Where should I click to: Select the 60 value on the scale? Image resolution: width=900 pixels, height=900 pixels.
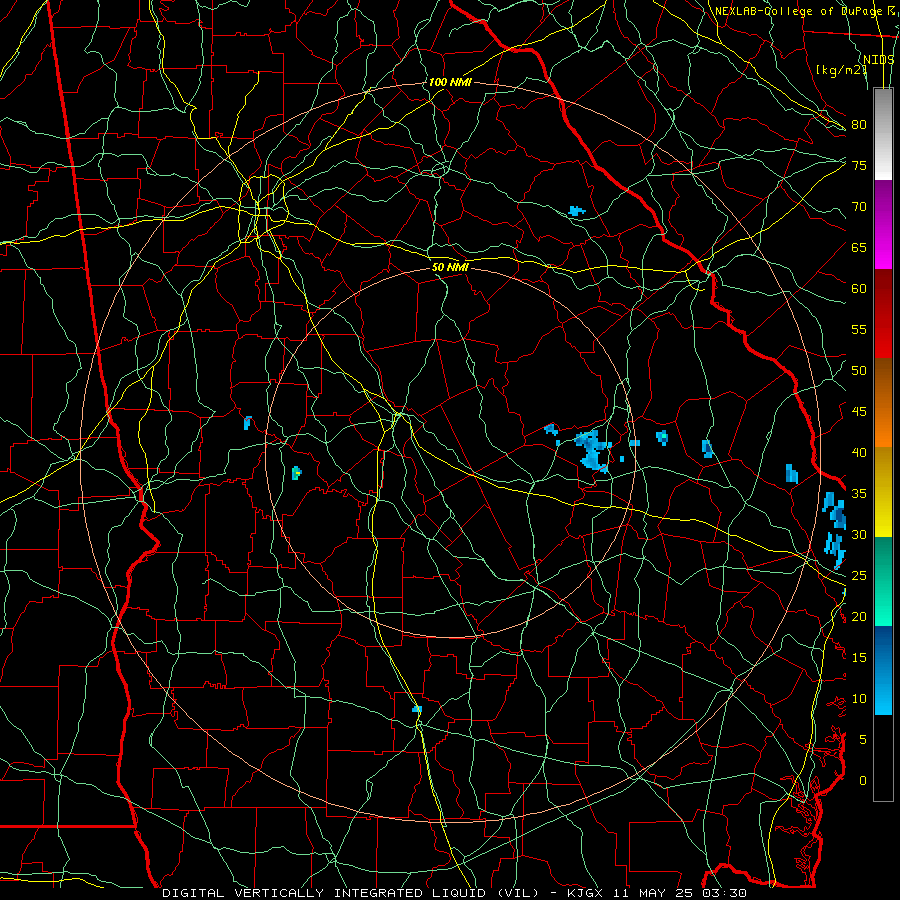(859, 289)
